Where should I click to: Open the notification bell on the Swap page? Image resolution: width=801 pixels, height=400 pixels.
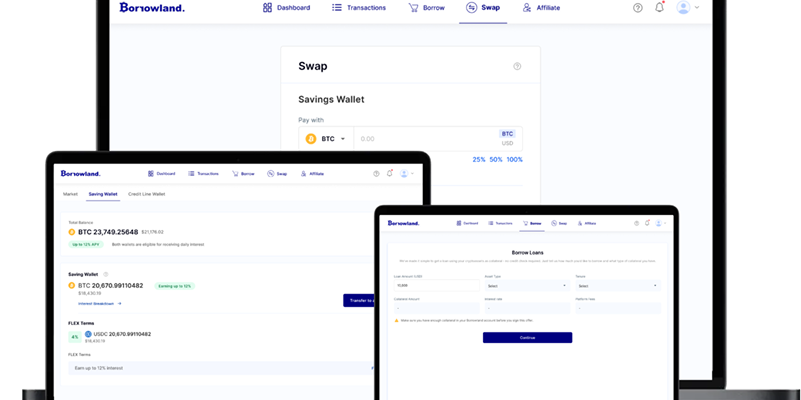[x=659, y=8]
